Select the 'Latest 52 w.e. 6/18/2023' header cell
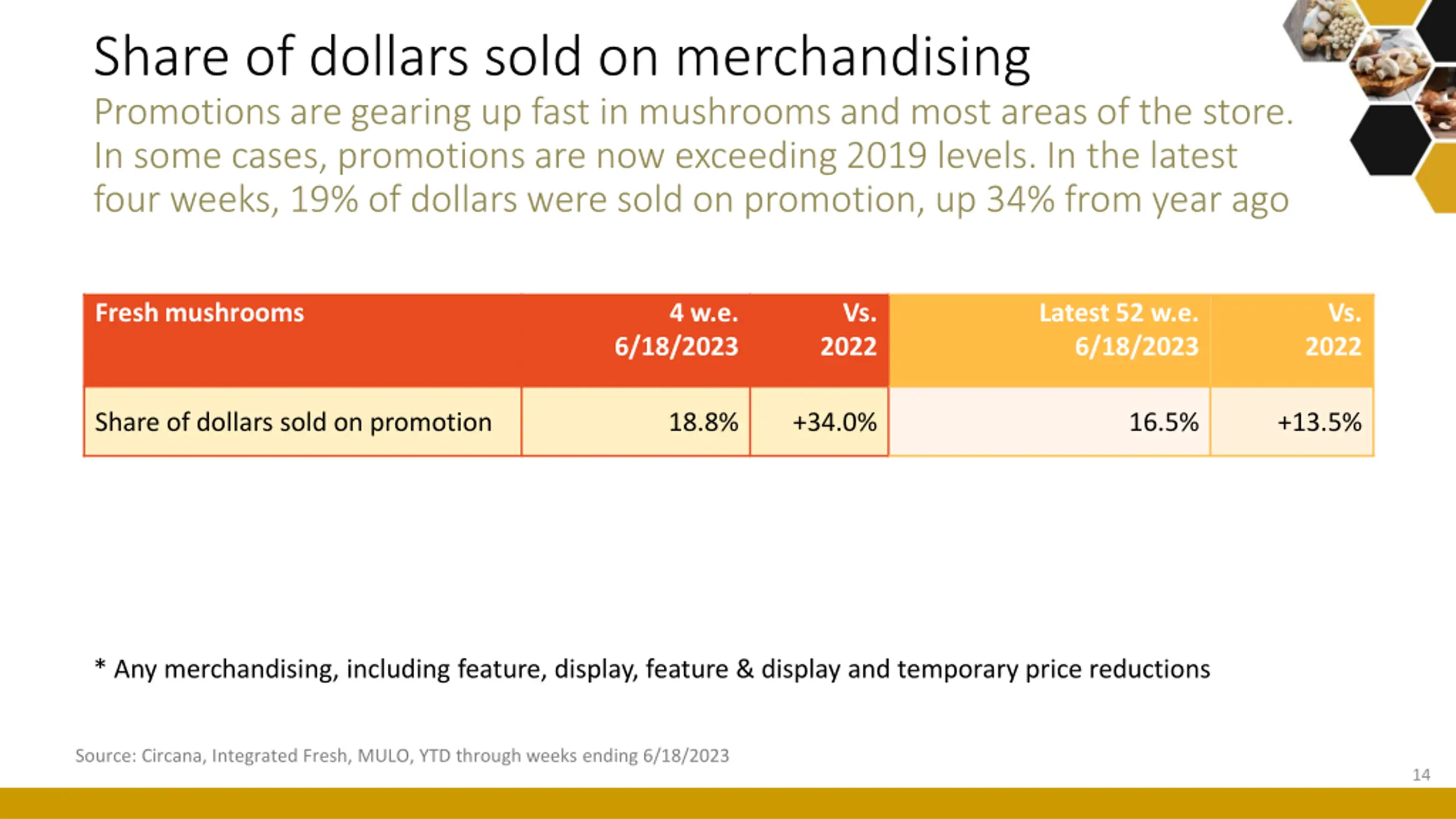 (1049, 340)
